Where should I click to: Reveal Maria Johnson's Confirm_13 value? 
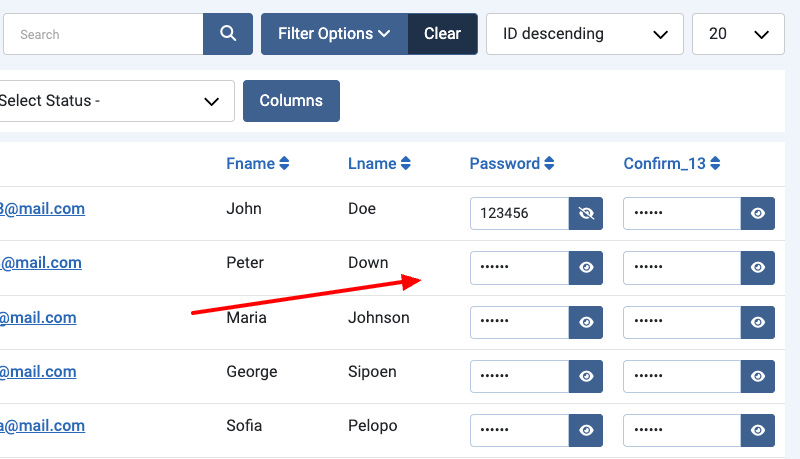pyautogui.click(x=758, y=322)
